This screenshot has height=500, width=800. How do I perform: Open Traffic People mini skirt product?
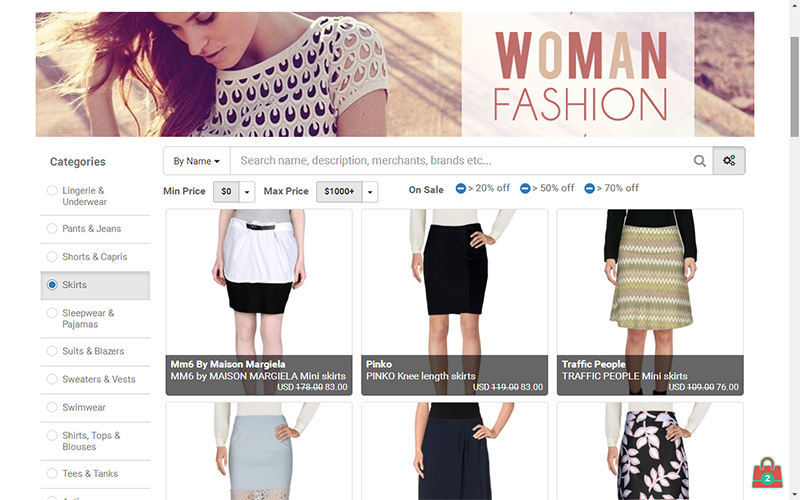(x=650, y=302)
